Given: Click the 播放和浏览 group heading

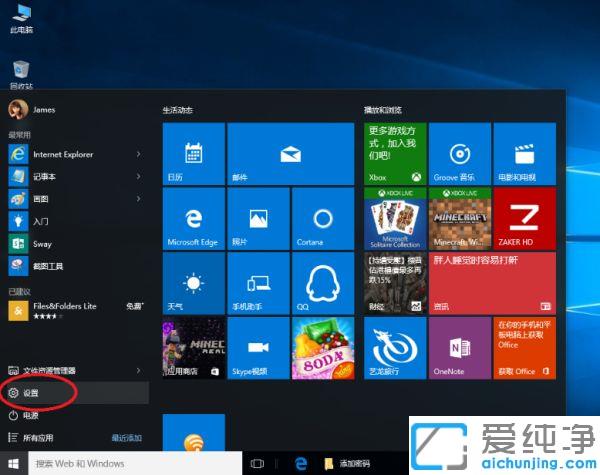Looking at the screenshot, I should (383, 110).
